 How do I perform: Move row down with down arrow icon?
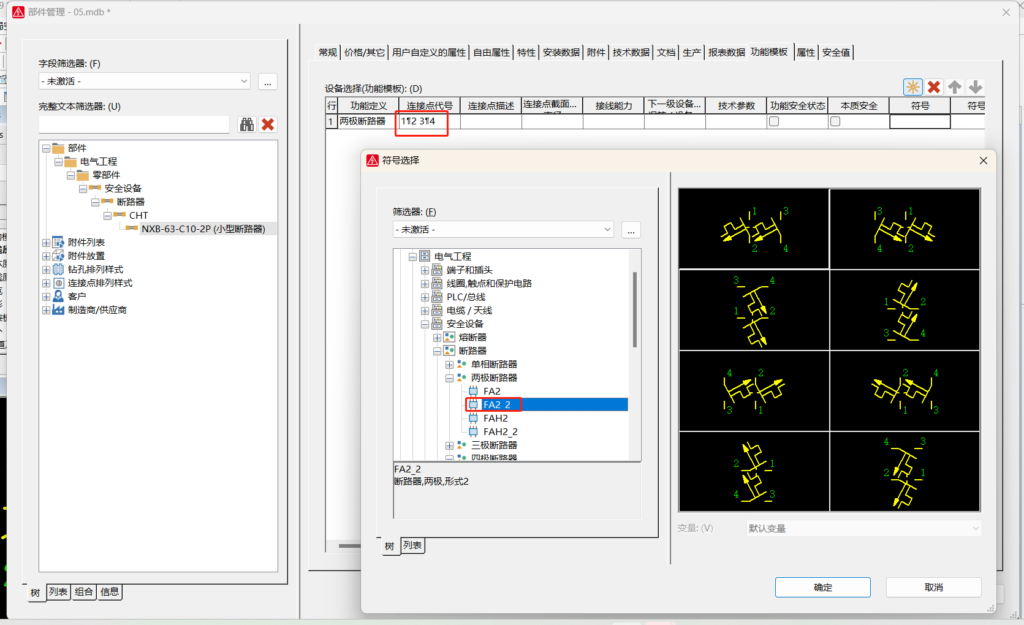tap(975, 88)
